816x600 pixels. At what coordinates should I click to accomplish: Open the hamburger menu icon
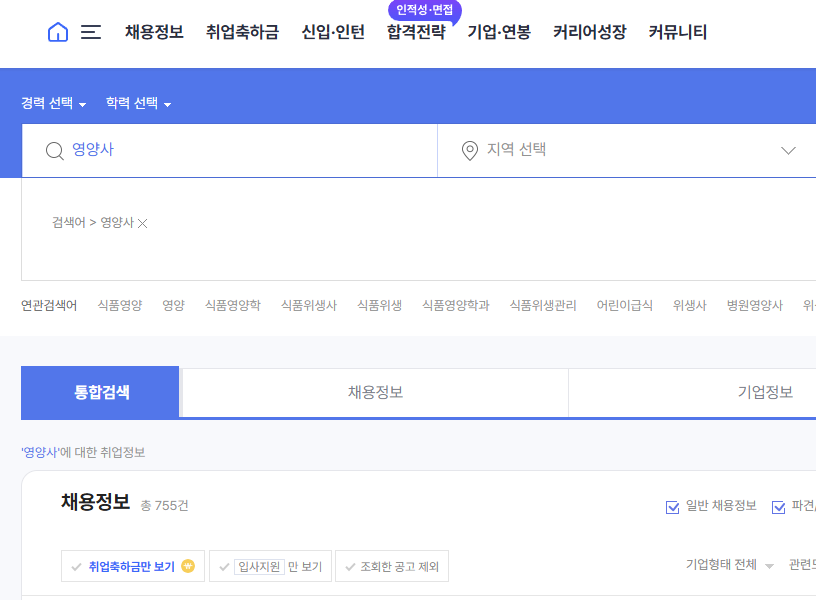pyautogui.click(x=91, y=32)
